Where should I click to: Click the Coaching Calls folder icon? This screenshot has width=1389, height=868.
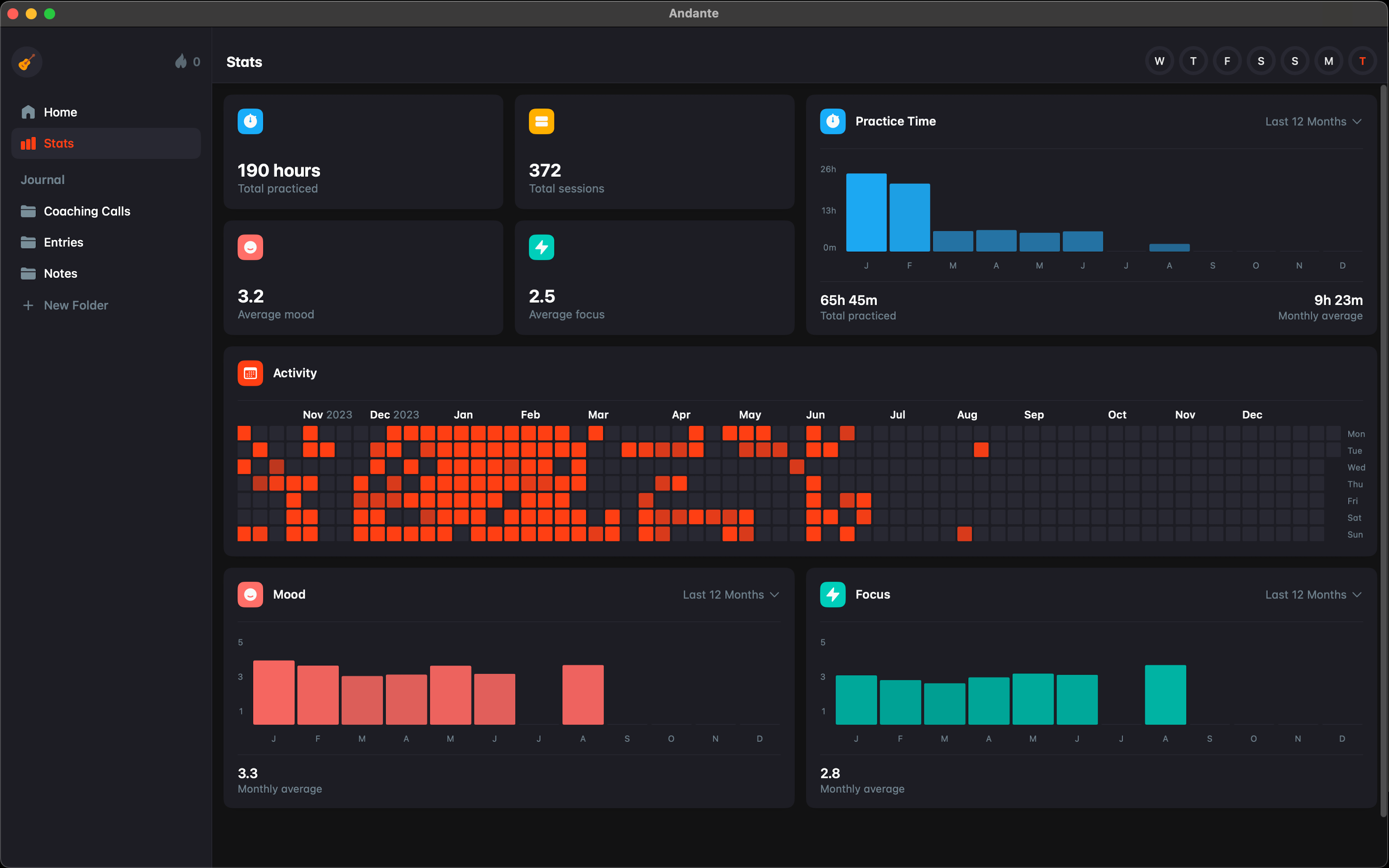pos(28,211)
